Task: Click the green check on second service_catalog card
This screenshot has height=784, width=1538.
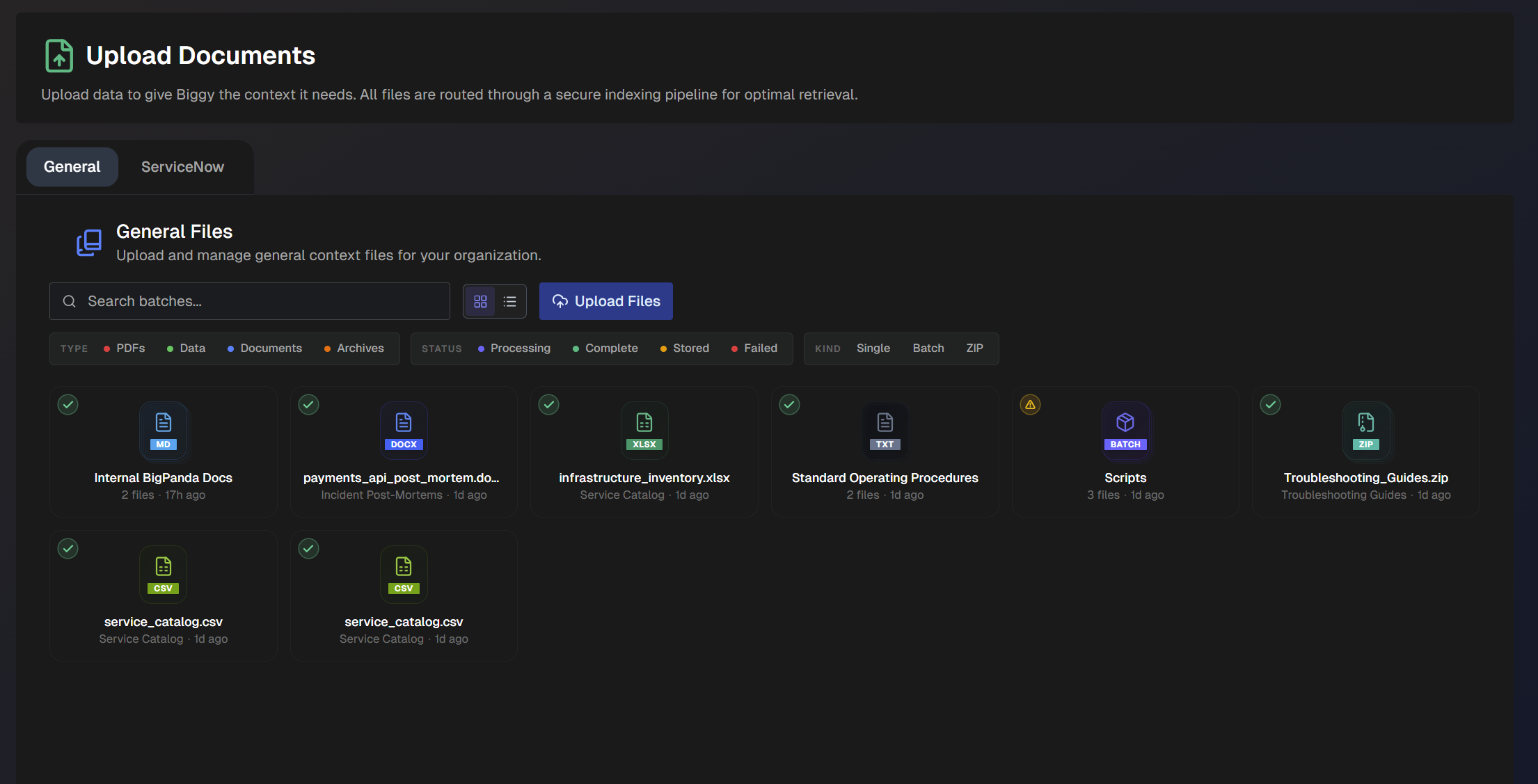Action: 308,548
